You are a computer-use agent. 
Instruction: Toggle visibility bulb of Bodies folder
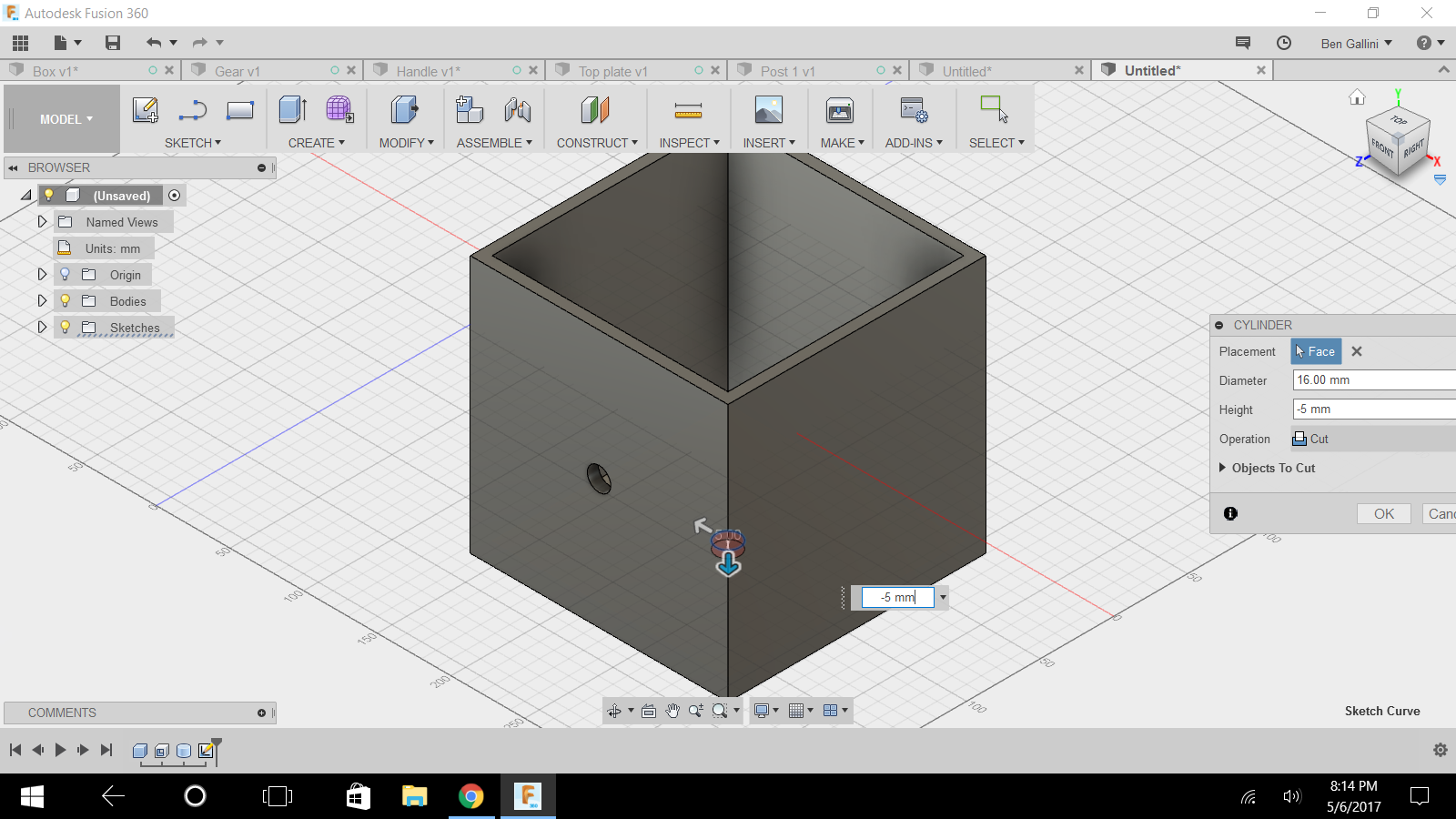tap(65, 301)
